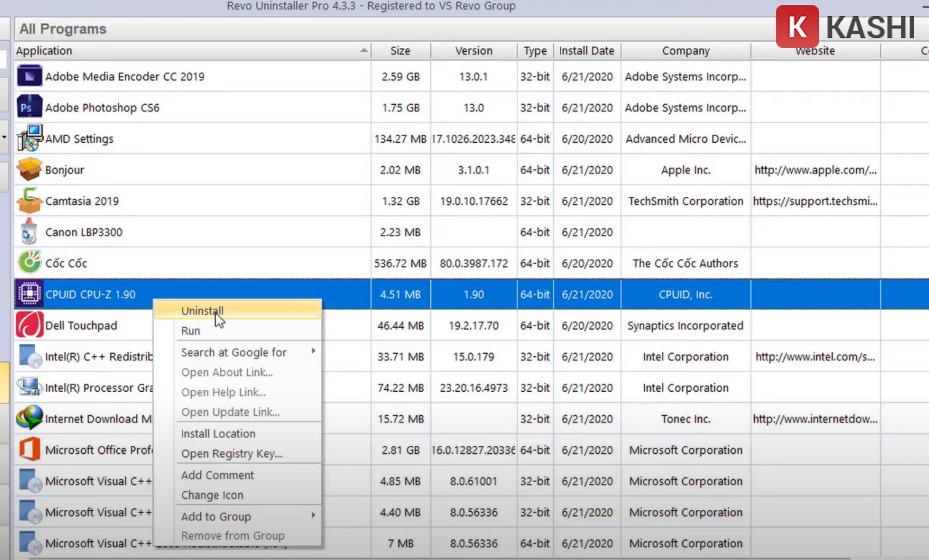Select the AMD Settings program icon

29,138
